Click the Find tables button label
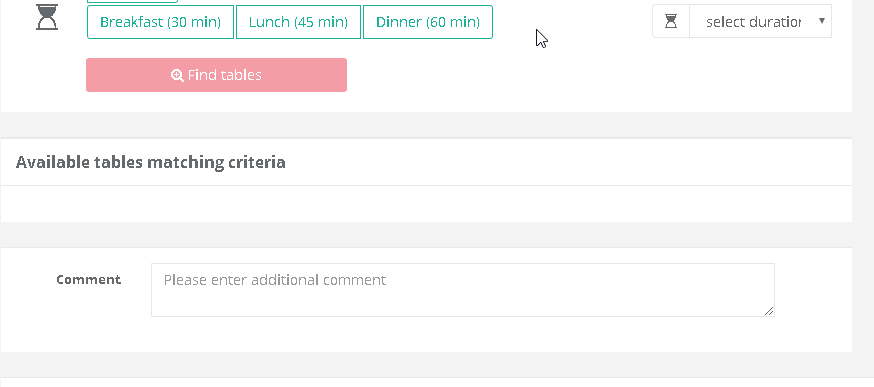The image size is (874, 387). [225, 75]
